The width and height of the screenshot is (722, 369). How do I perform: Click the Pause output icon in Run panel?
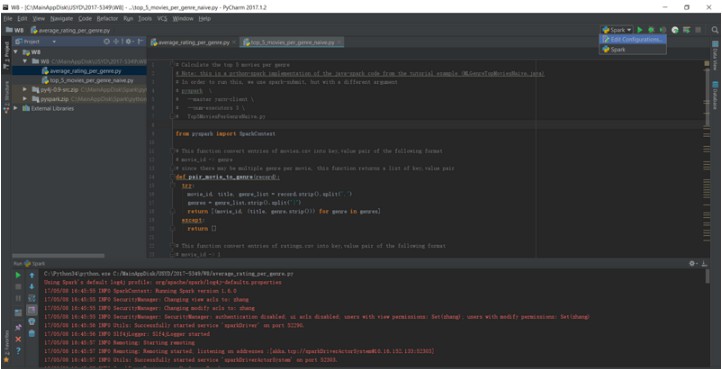coord(18,298)
